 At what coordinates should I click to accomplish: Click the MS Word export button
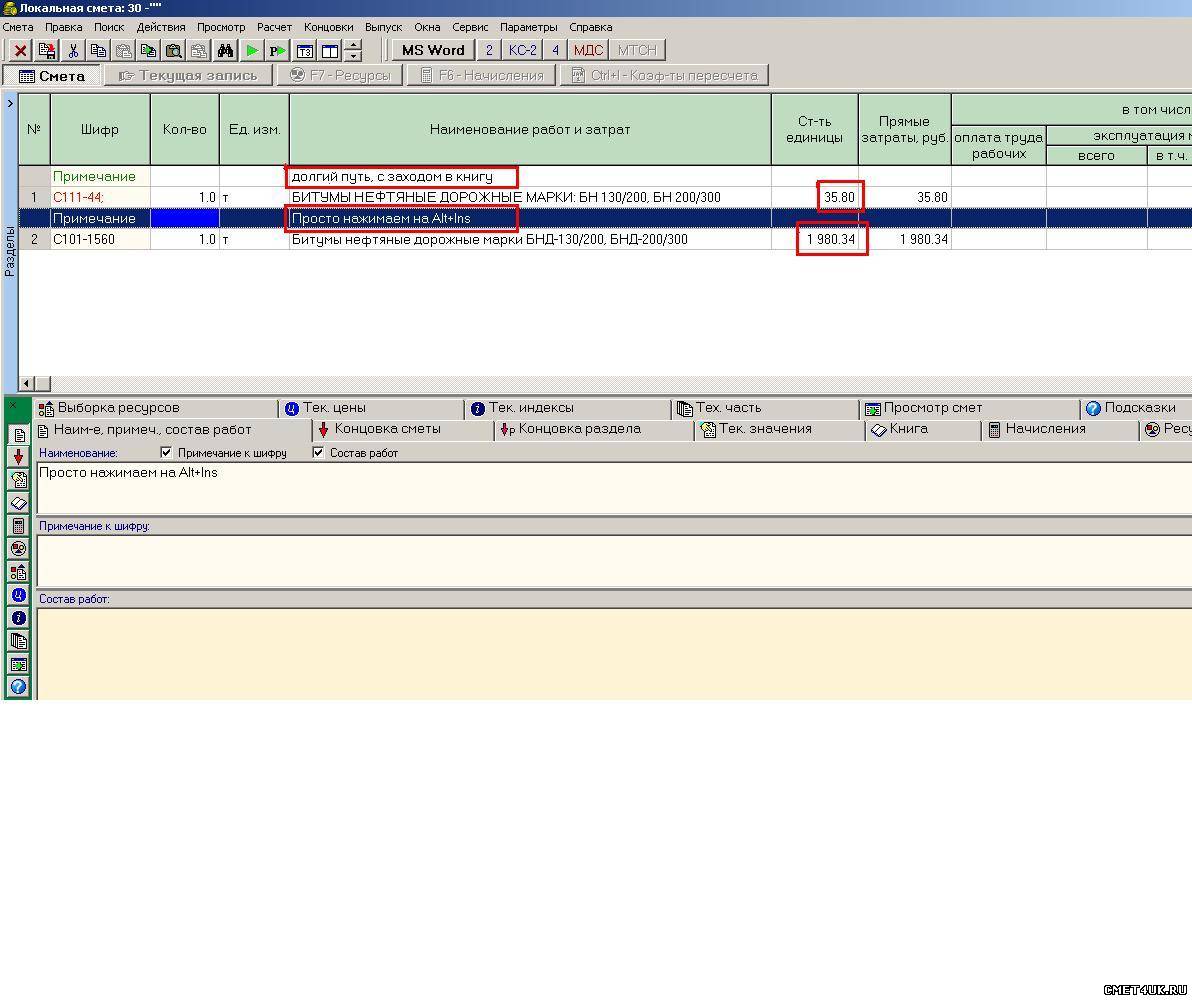[433, 50]
